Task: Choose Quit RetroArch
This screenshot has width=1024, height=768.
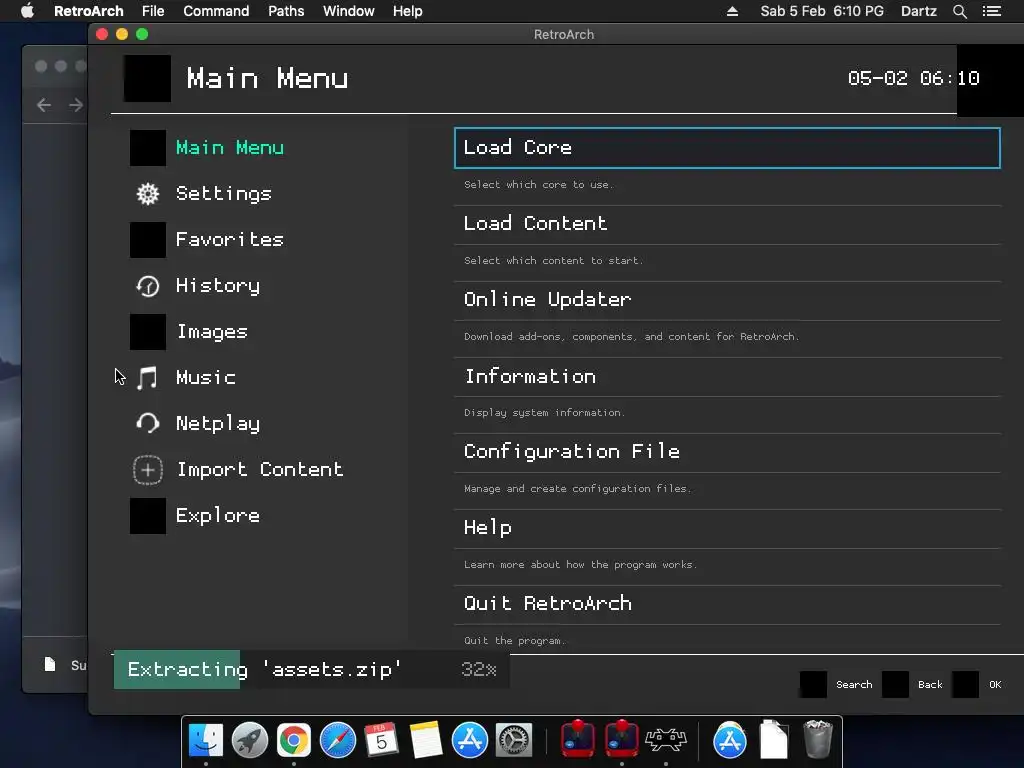Action: 727,604
